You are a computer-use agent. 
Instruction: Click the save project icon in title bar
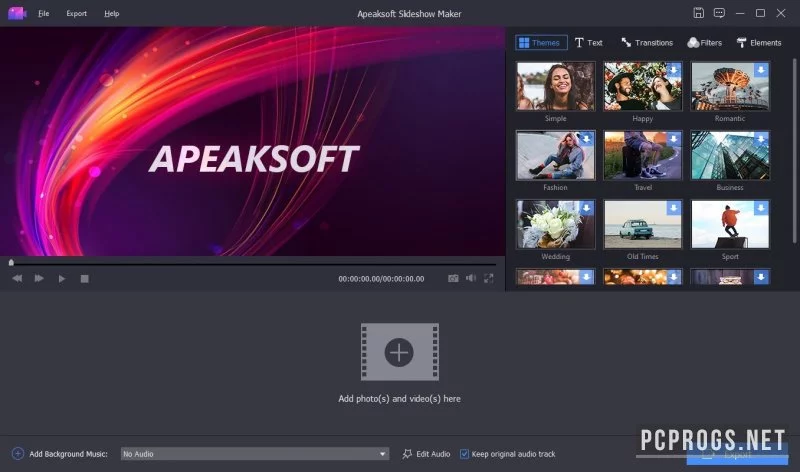point(698,13)
